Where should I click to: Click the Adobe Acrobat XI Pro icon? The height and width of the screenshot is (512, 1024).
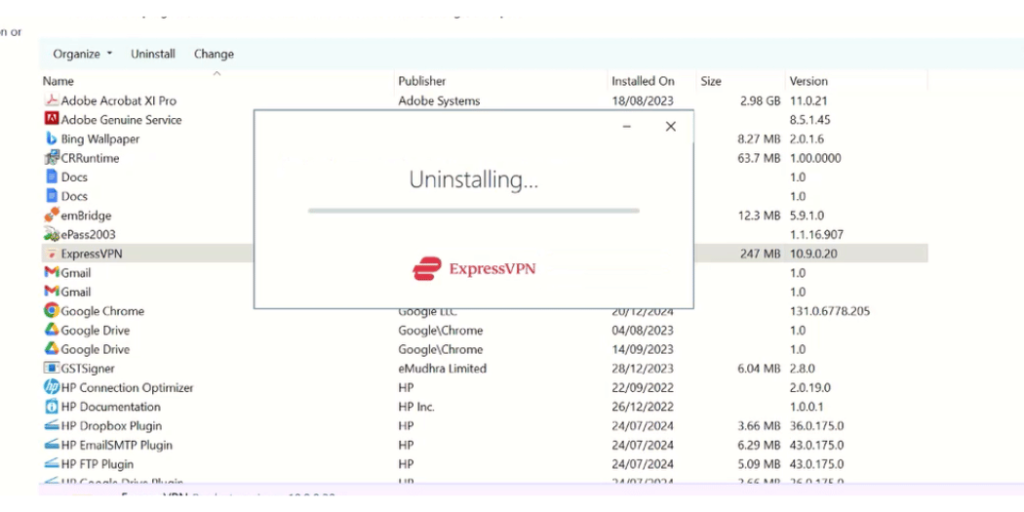point(52,101)
